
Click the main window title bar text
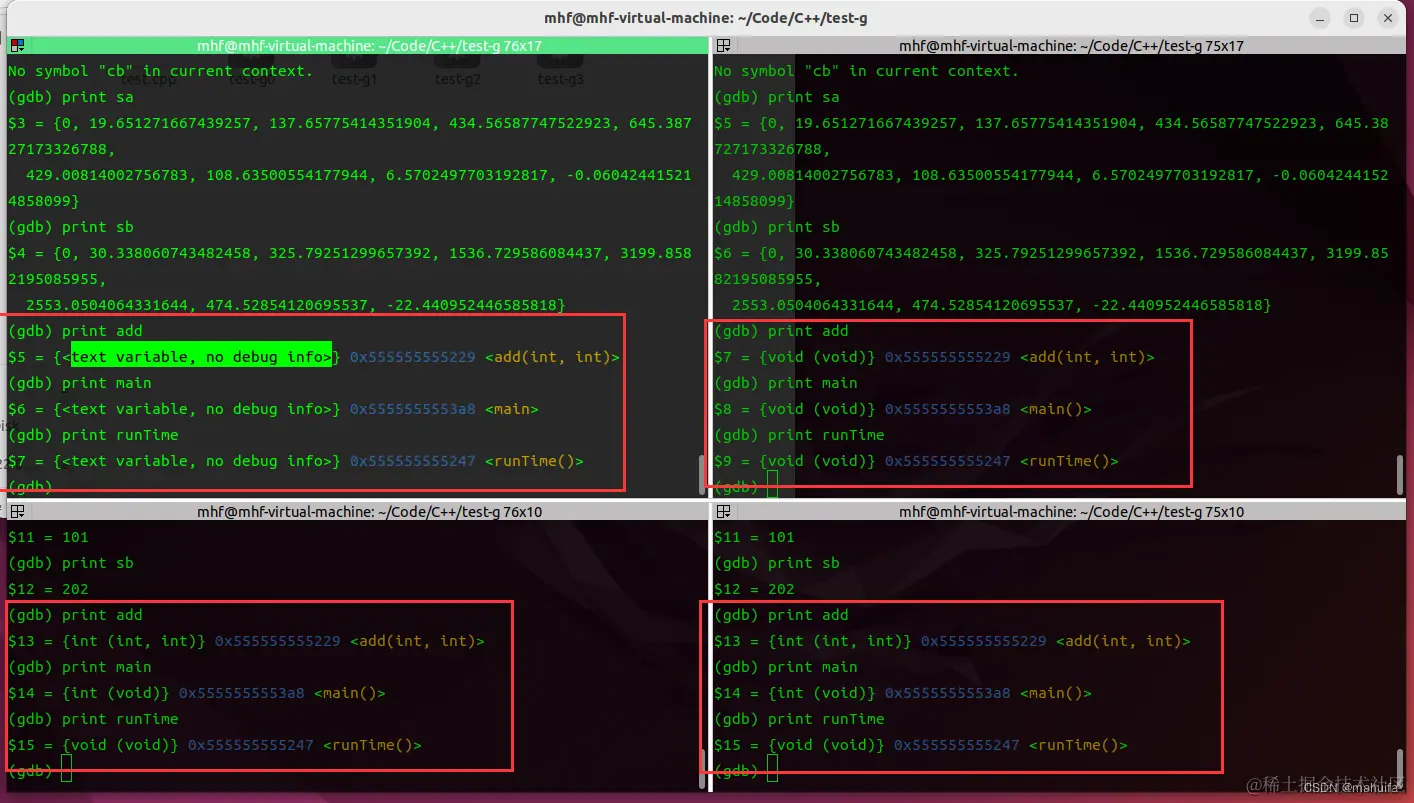point(706,17)
